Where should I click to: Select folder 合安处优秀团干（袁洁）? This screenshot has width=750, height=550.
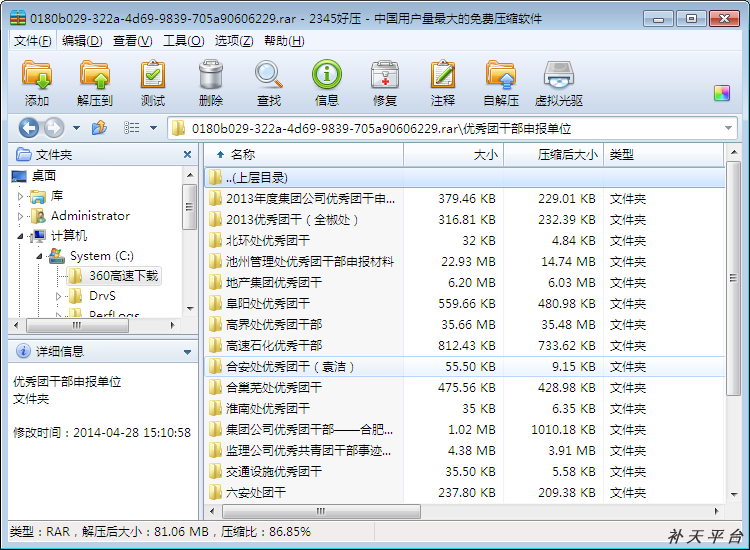point(465,367)
